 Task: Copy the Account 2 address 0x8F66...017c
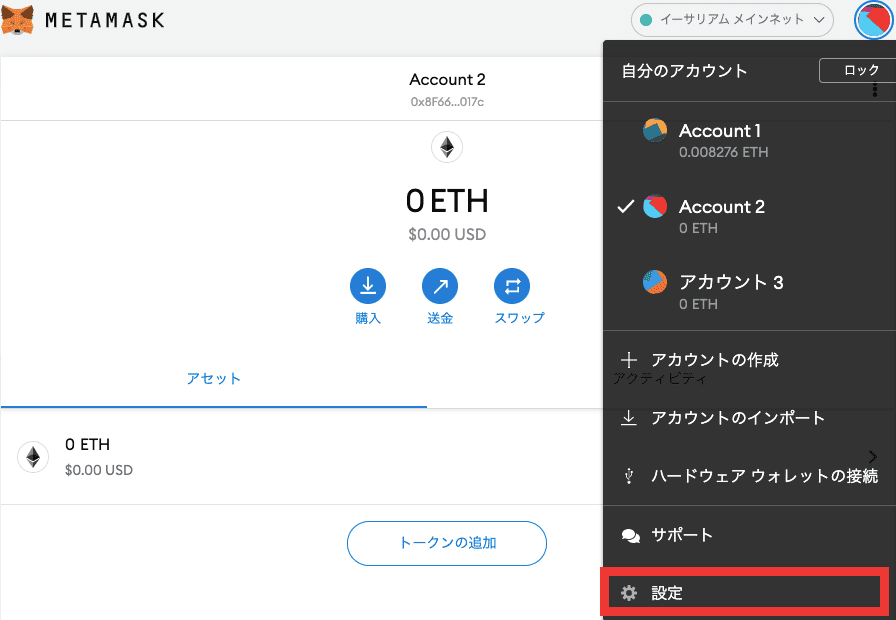(x=447, y=102)
